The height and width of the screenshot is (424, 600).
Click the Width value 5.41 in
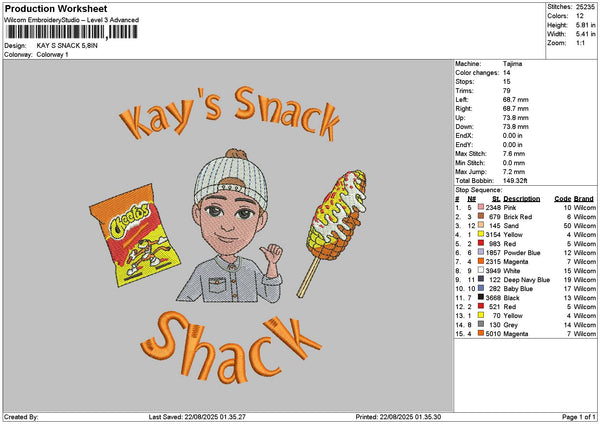pos(586,34)
